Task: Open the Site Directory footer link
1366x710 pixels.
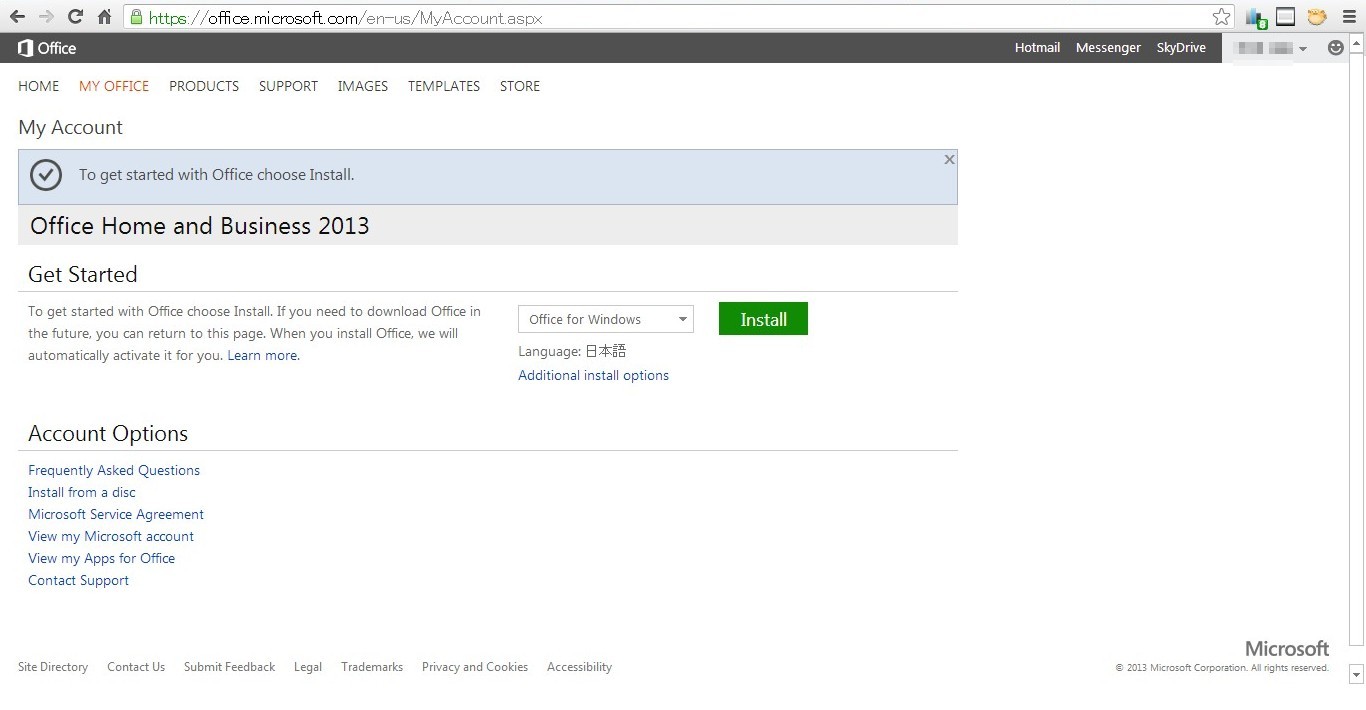Action: pos(53,667)
